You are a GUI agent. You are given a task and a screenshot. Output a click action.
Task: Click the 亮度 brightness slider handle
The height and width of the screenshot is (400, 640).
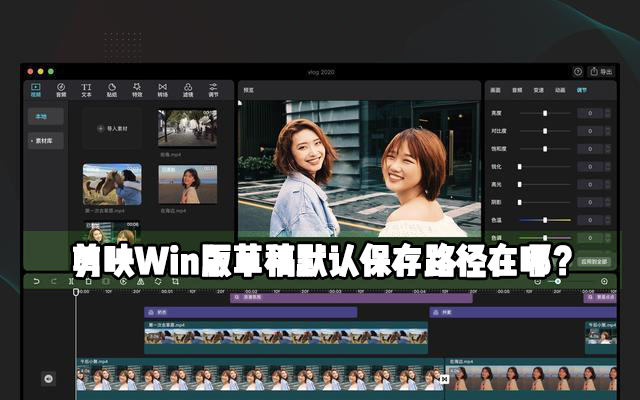(x=545, y=113)
